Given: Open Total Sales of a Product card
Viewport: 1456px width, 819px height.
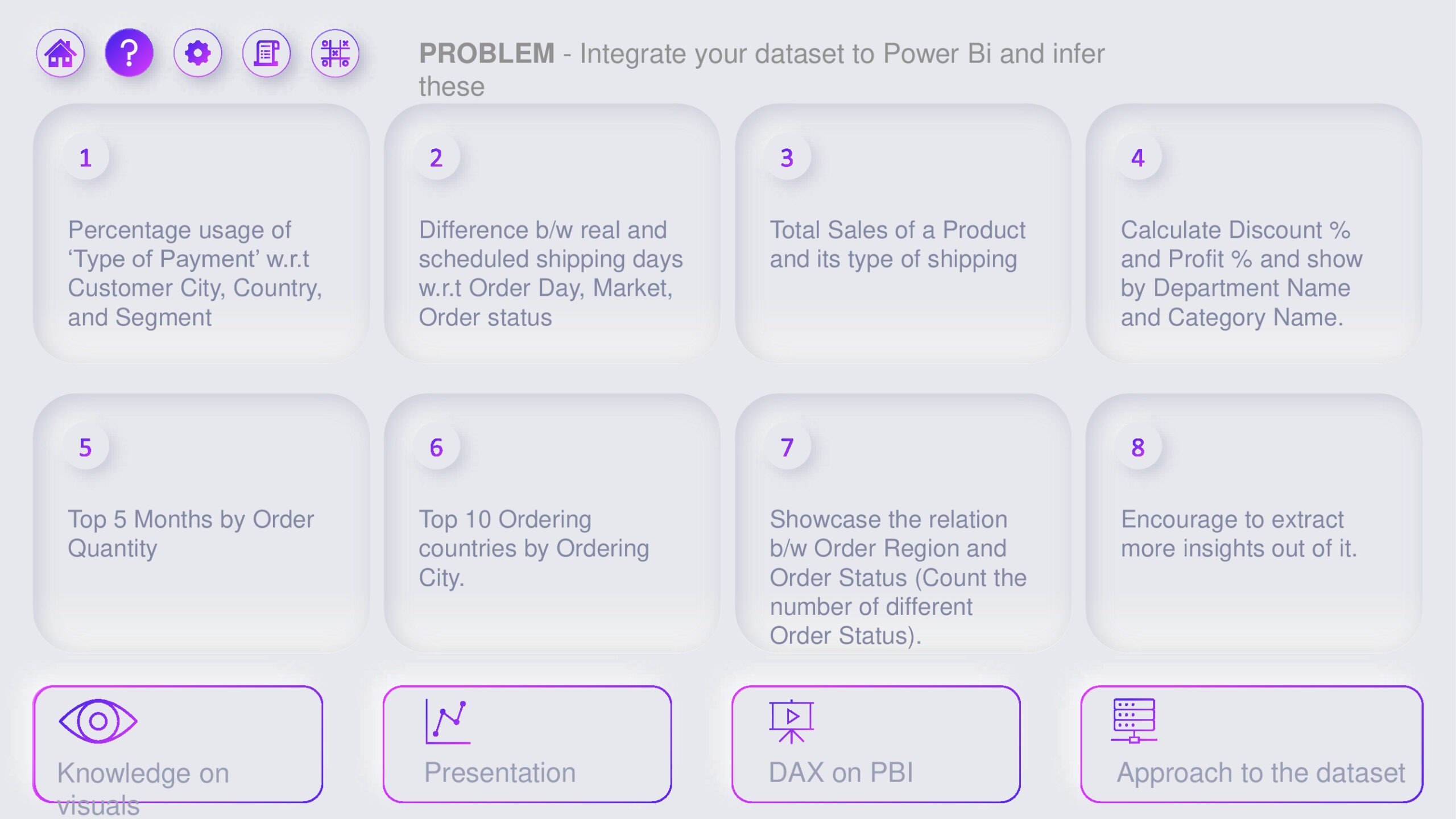Looking at the screenshot, I should [x=902, y=245].
